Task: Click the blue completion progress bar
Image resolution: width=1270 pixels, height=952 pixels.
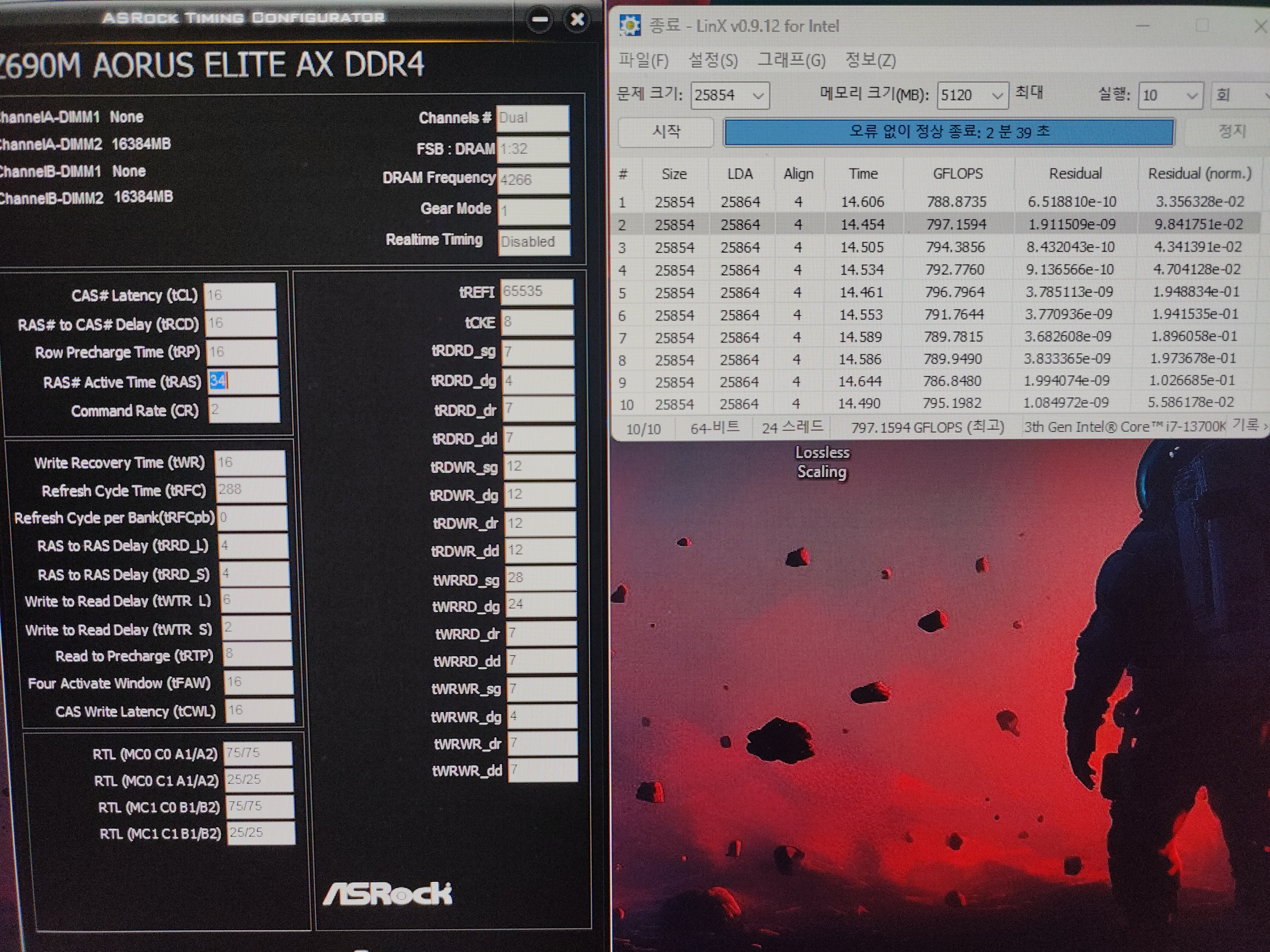Action: 949,133
